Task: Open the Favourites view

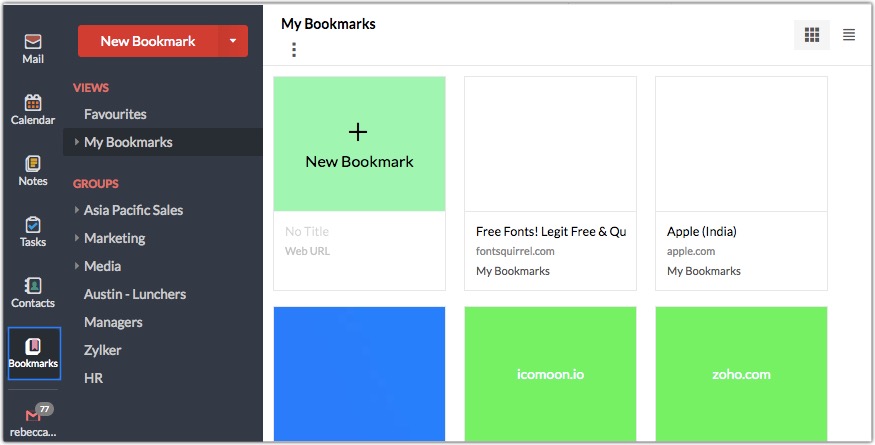Action: (x=115, y=114)
